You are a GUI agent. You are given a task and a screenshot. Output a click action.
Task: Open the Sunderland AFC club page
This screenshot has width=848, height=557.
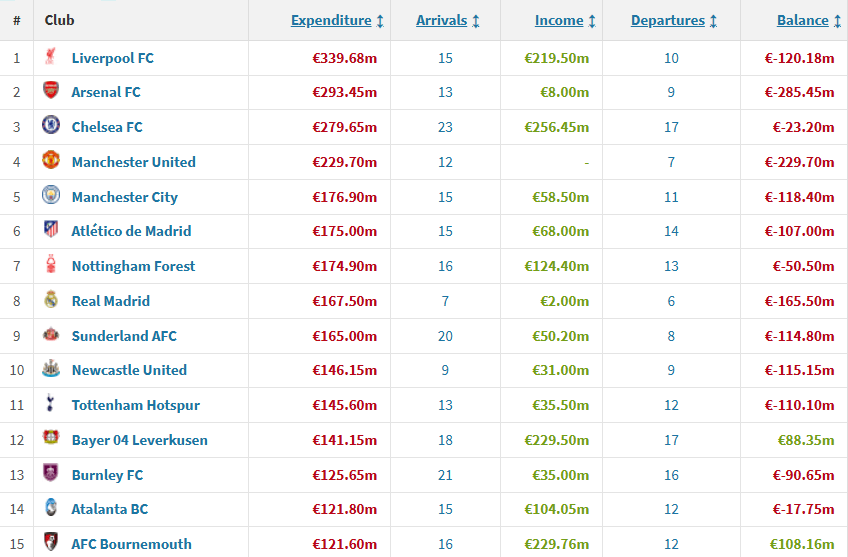pos(124,336)
